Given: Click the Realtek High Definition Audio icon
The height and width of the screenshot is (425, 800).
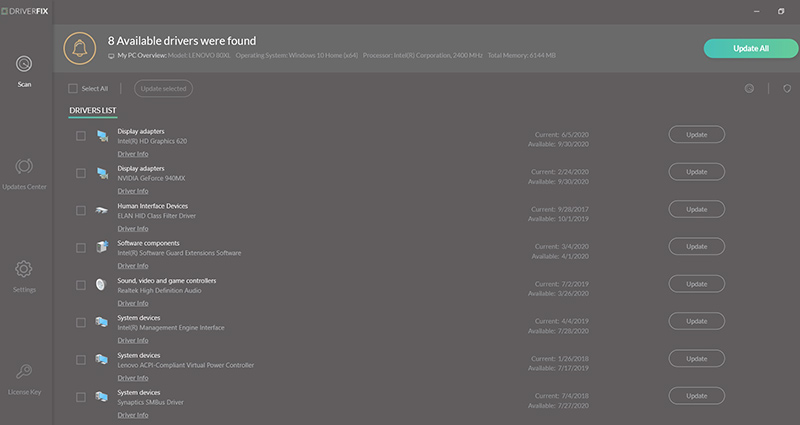Looking at the screenshot, I should pyautogui.click(x=101, y=285).
